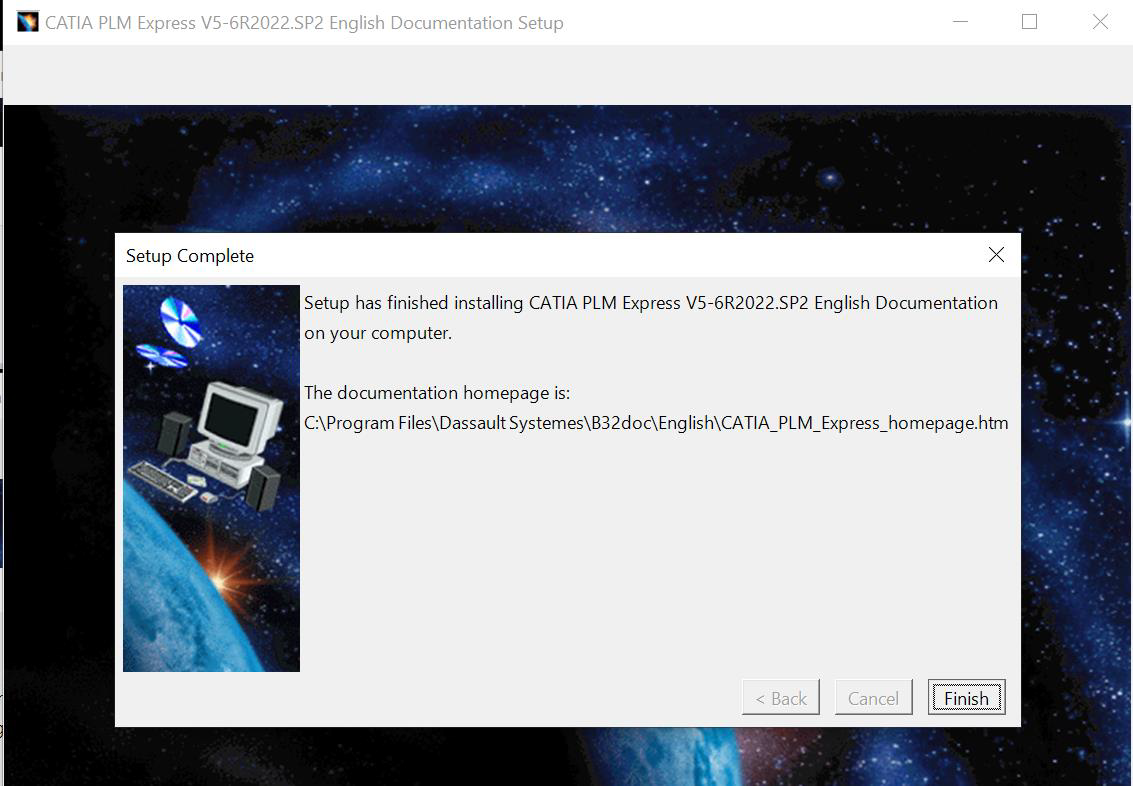Click the Finish button
Screen dimensions: 1133x786
click(966, 697)
